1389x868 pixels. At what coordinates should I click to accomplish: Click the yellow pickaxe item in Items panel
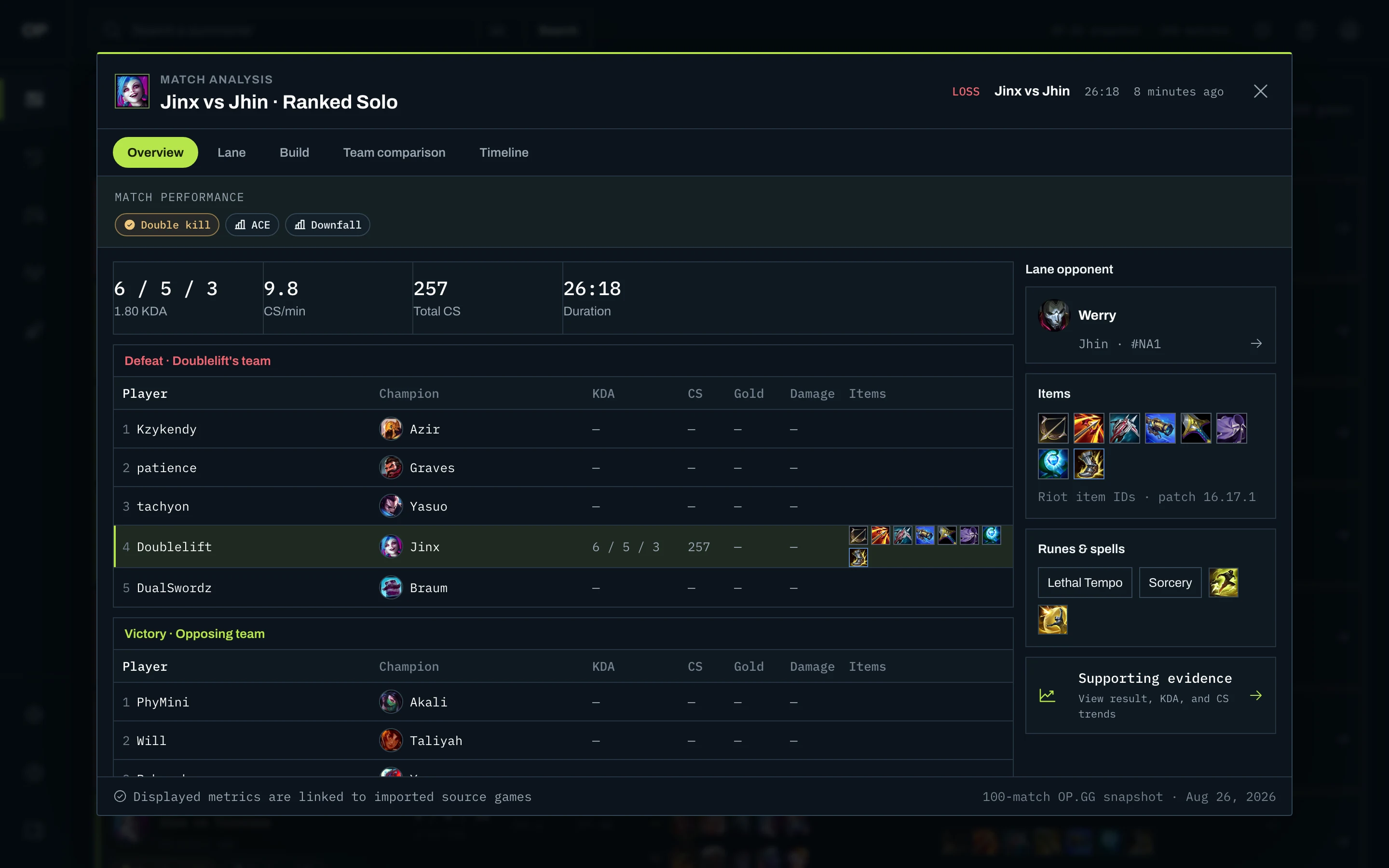click(1196, 428)
